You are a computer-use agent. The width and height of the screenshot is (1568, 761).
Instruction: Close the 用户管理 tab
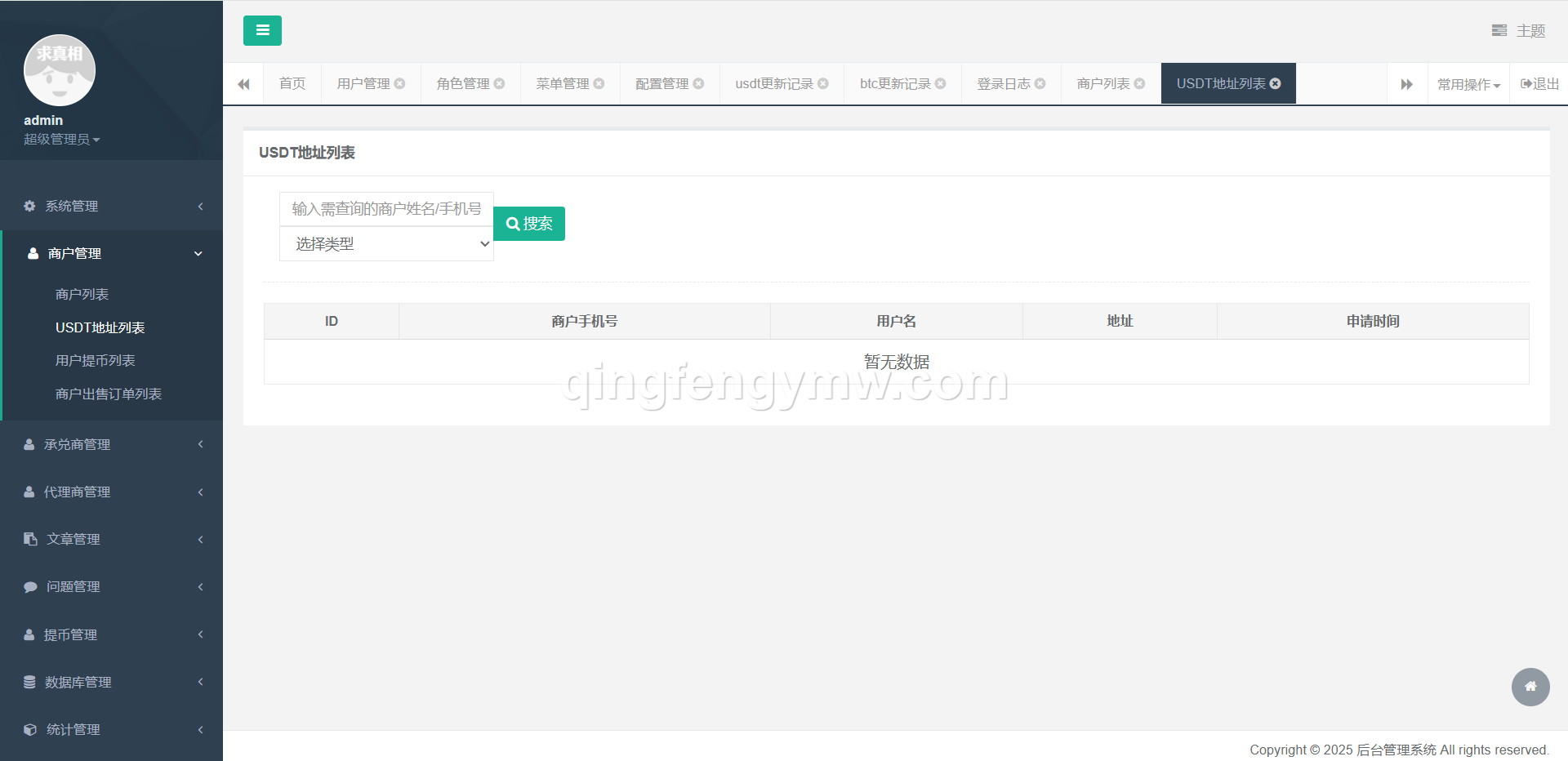click(399, 83)
